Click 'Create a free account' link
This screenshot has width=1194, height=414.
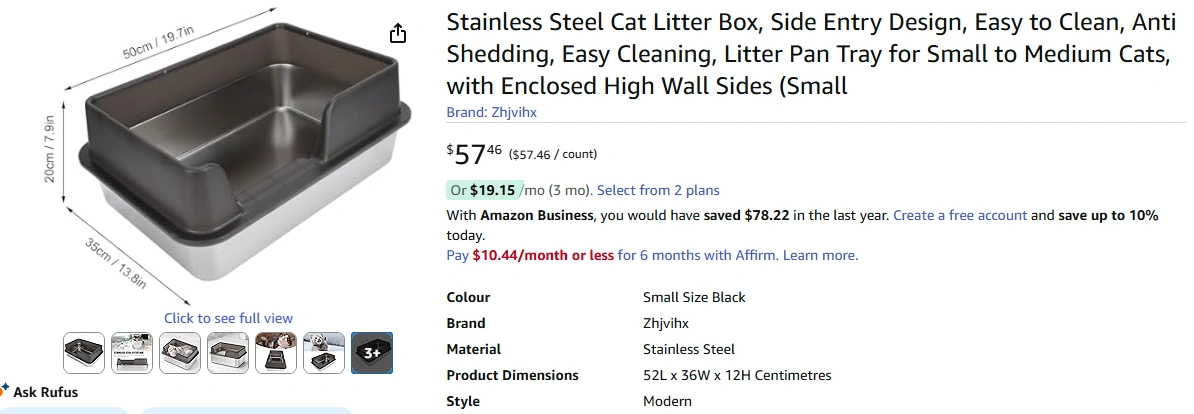coord(960,215)
